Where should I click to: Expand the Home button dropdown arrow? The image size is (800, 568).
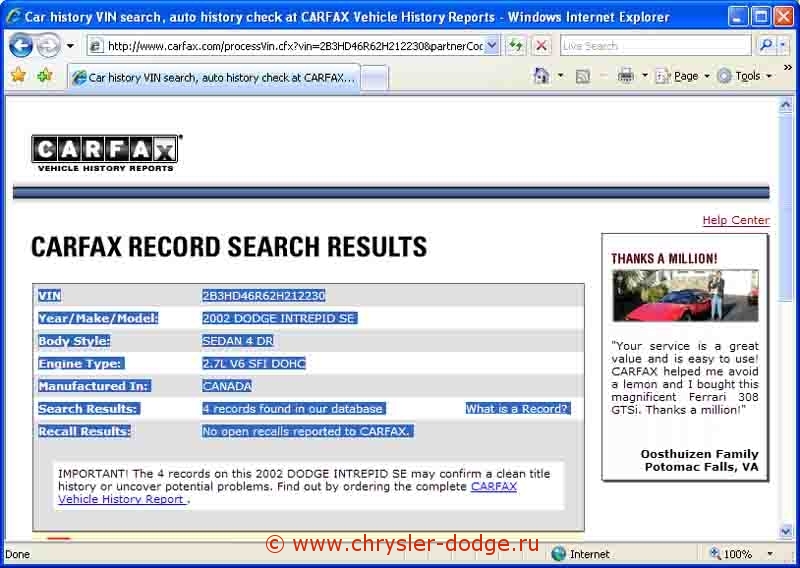[560, 76]
